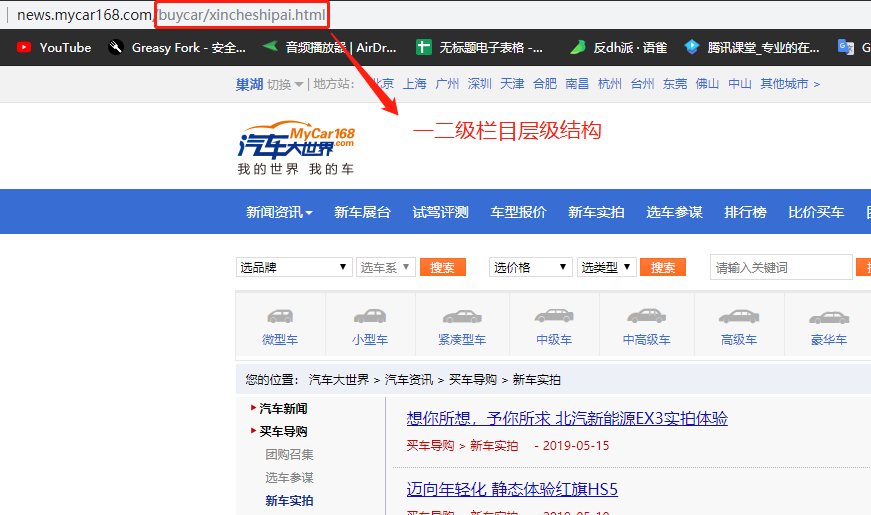Open the 北汽新能源EX3实拍体验 article

567,418
